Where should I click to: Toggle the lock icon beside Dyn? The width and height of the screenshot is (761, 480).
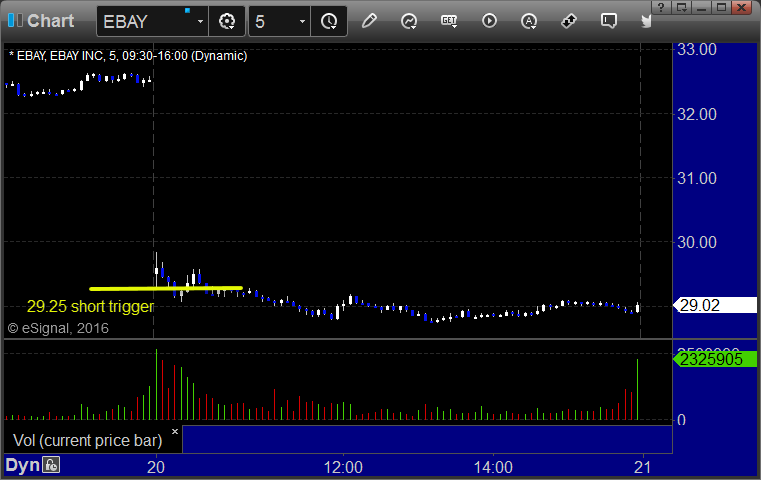coord(51,465)
